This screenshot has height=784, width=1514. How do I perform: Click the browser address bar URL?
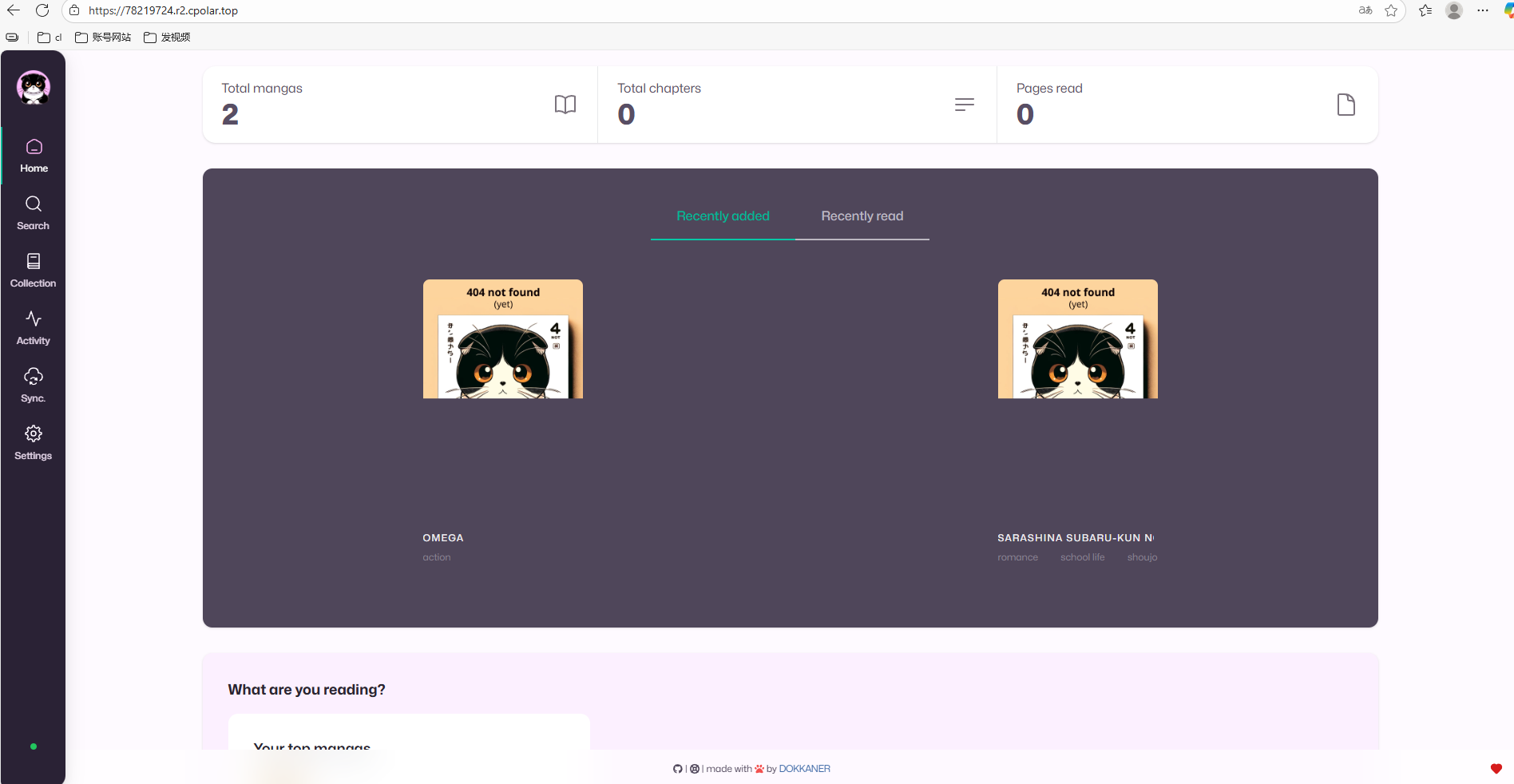(x=163, y=10)
